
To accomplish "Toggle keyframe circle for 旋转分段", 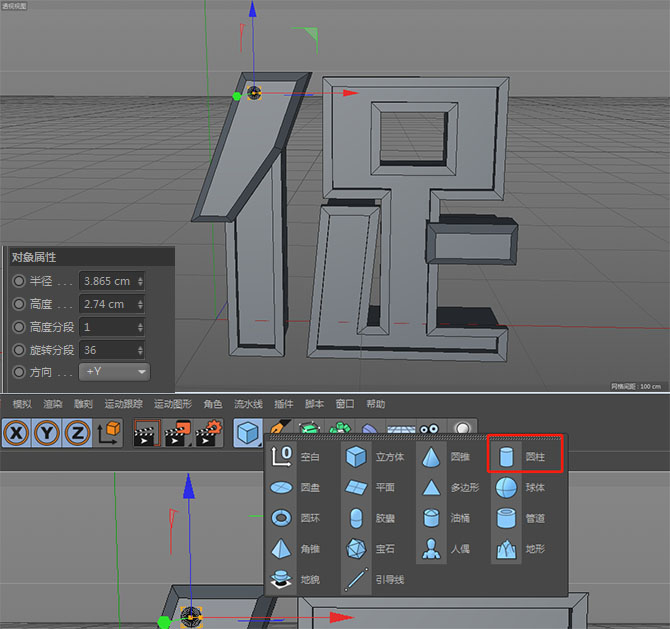I will pyautogui.click(x=19, y=350).
